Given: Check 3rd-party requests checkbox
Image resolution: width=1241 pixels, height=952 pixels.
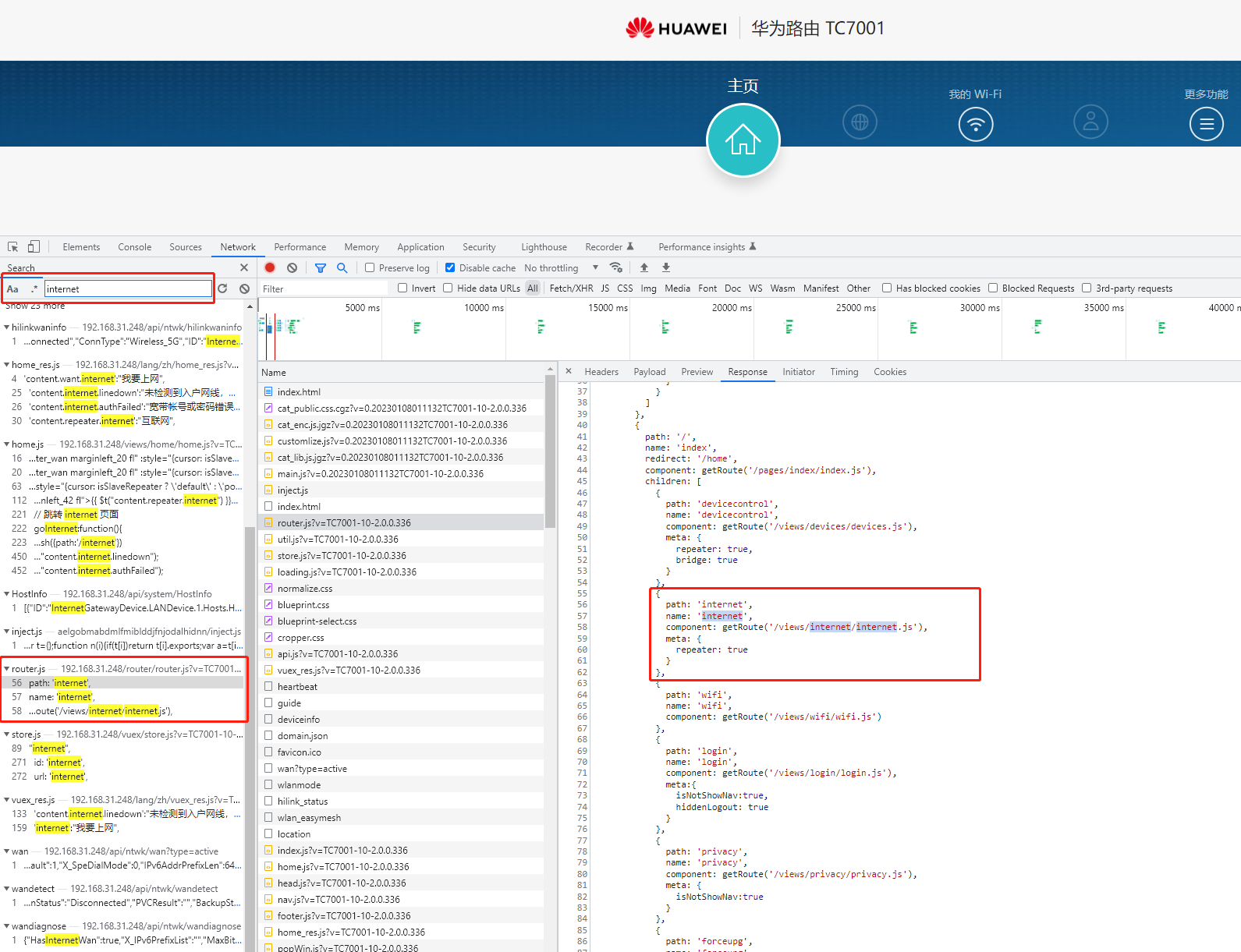Looking at the screenshot, I should tap(1087, 288).
